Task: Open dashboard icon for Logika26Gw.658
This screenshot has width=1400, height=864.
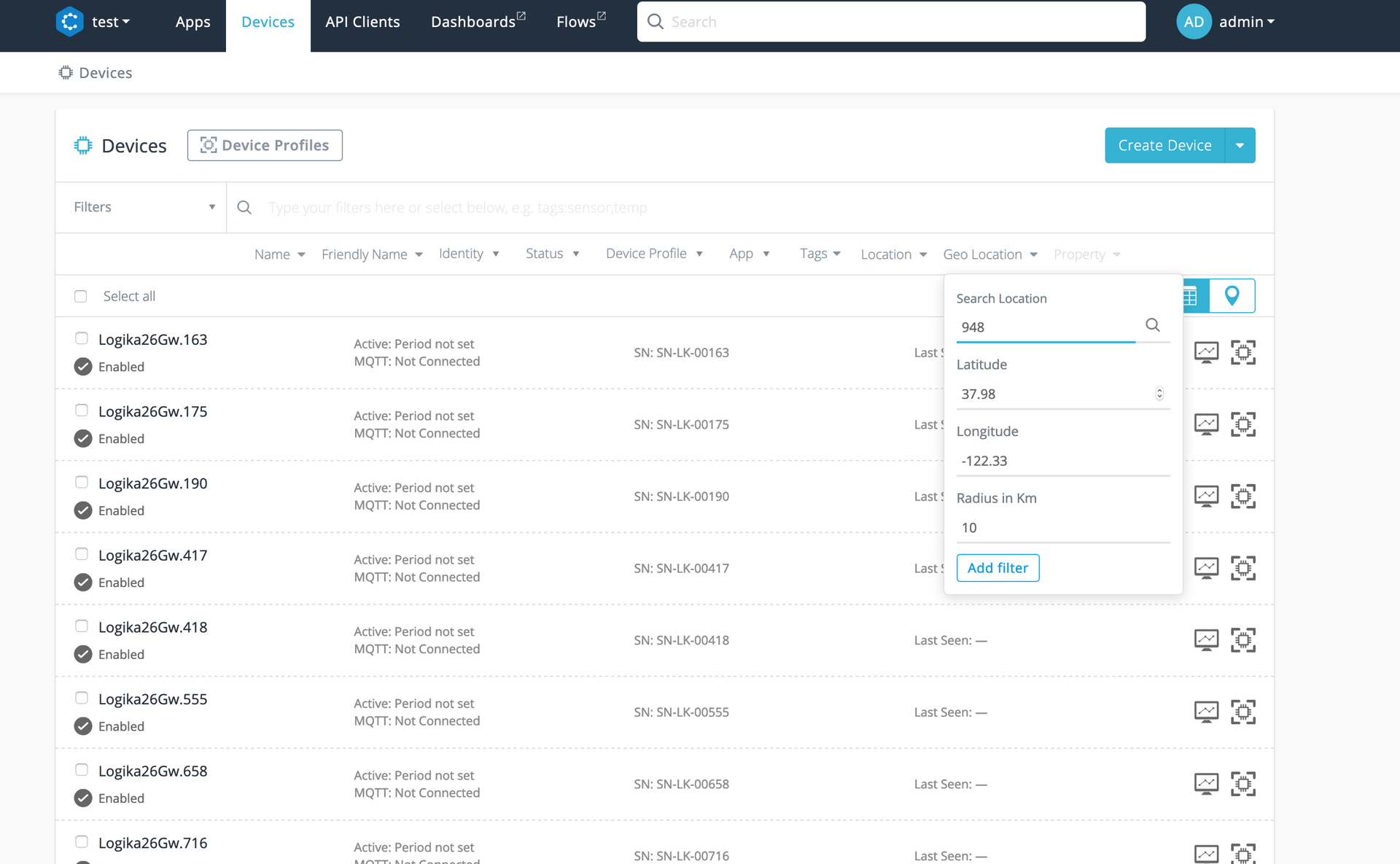Action: tap(1206, 784)
